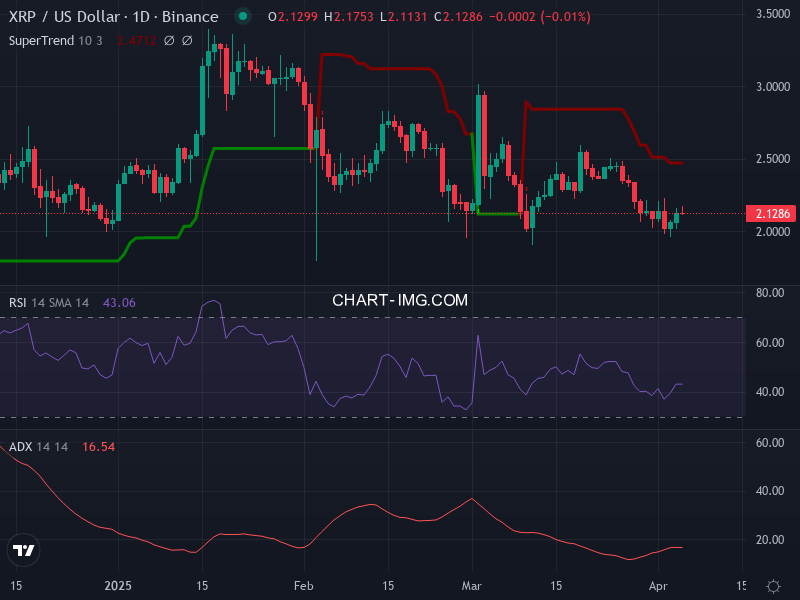
Task: Click the ADX 20.00 axis label
Action: [x=770, y=540]
